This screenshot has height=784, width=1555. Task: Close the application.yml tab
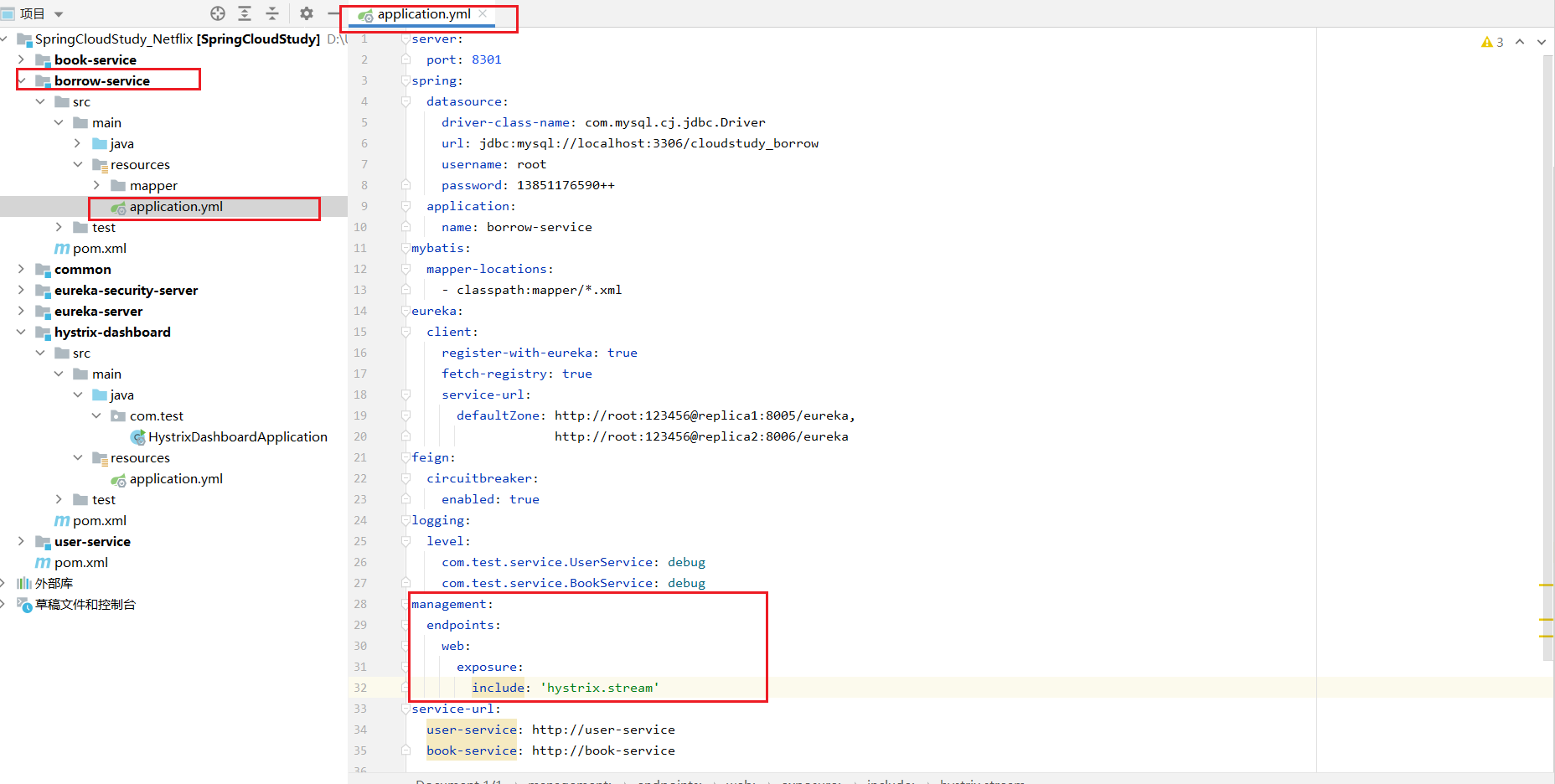click(x=483, y=13)
